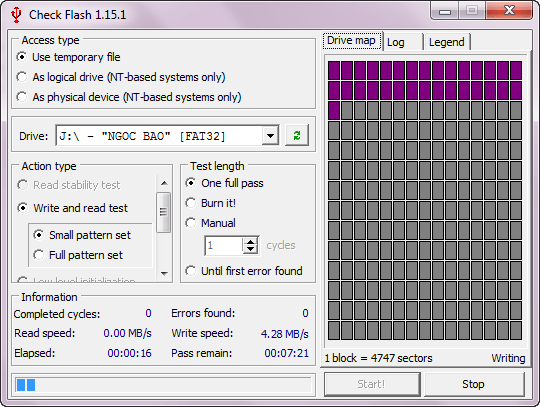Close the Check Flash window
This screenshot has height=407, width=540.
[x=509, y=10]
